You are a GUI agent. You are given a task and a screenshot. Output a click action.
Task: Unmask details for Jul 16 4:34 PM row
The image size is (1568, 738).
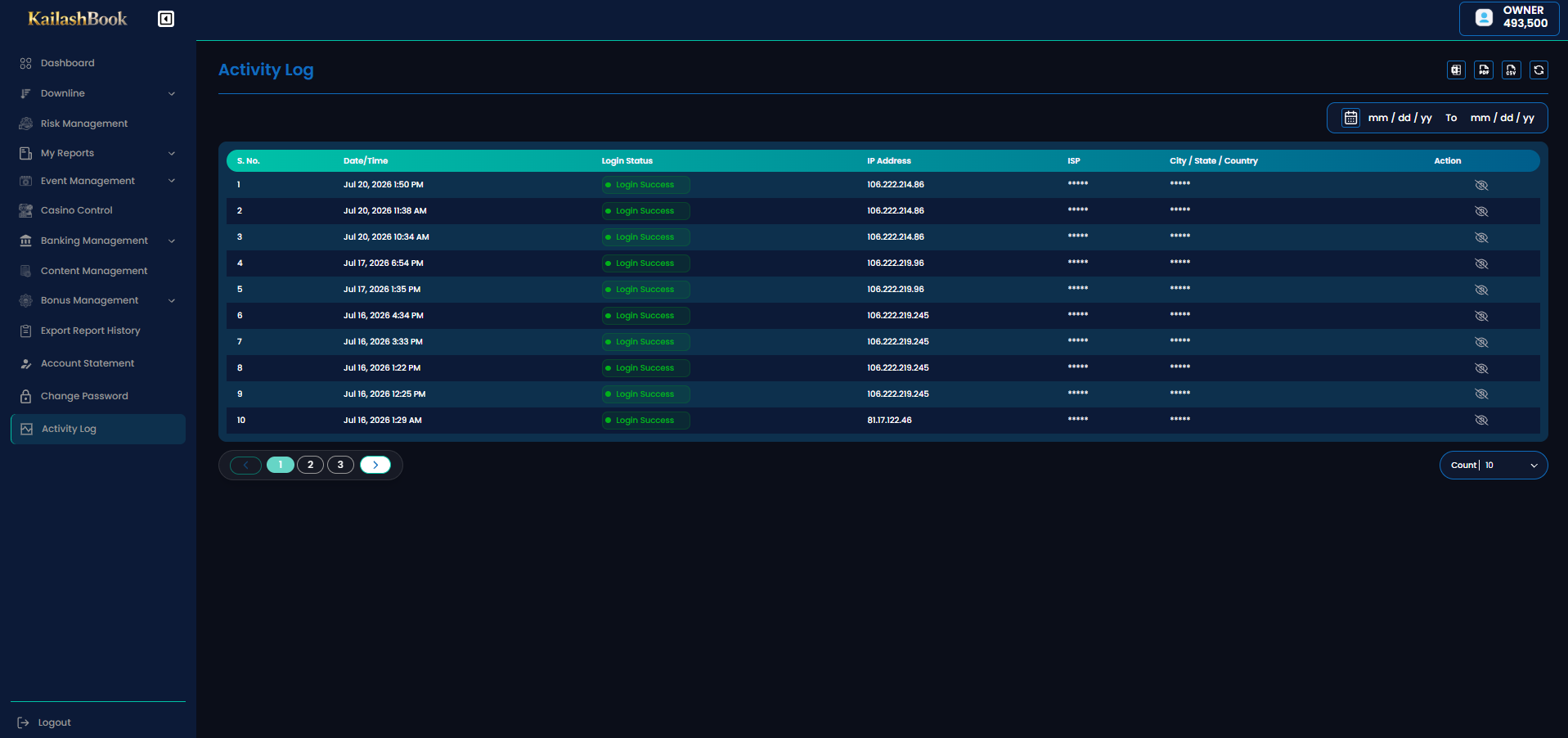click(x=1481, y=316)
